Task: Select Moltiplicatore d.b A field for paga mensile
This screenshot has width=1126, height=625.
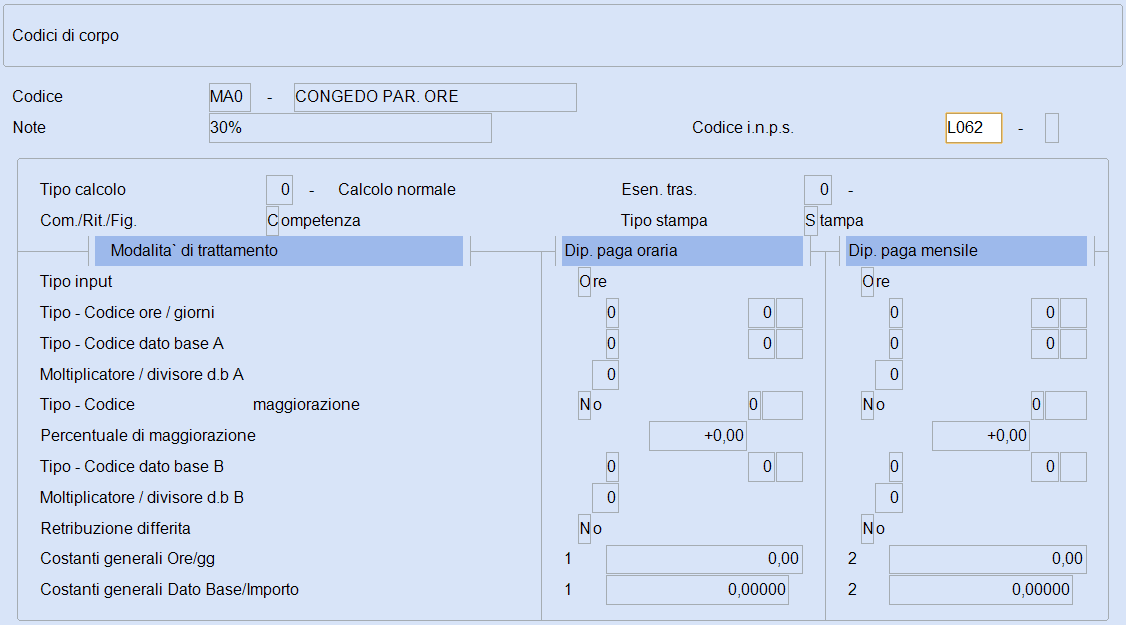Action: click(x=888, y=374)
